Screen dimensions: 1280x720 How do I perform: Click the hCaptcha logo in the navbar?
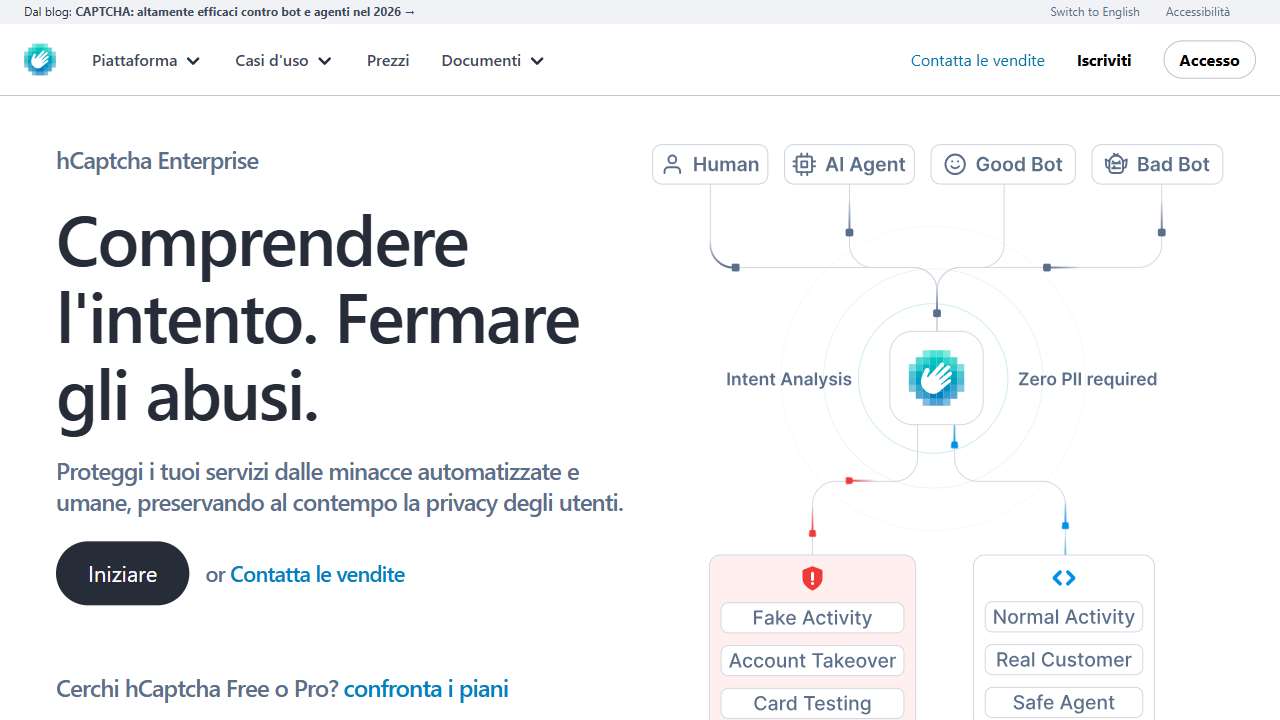(40, 60)
